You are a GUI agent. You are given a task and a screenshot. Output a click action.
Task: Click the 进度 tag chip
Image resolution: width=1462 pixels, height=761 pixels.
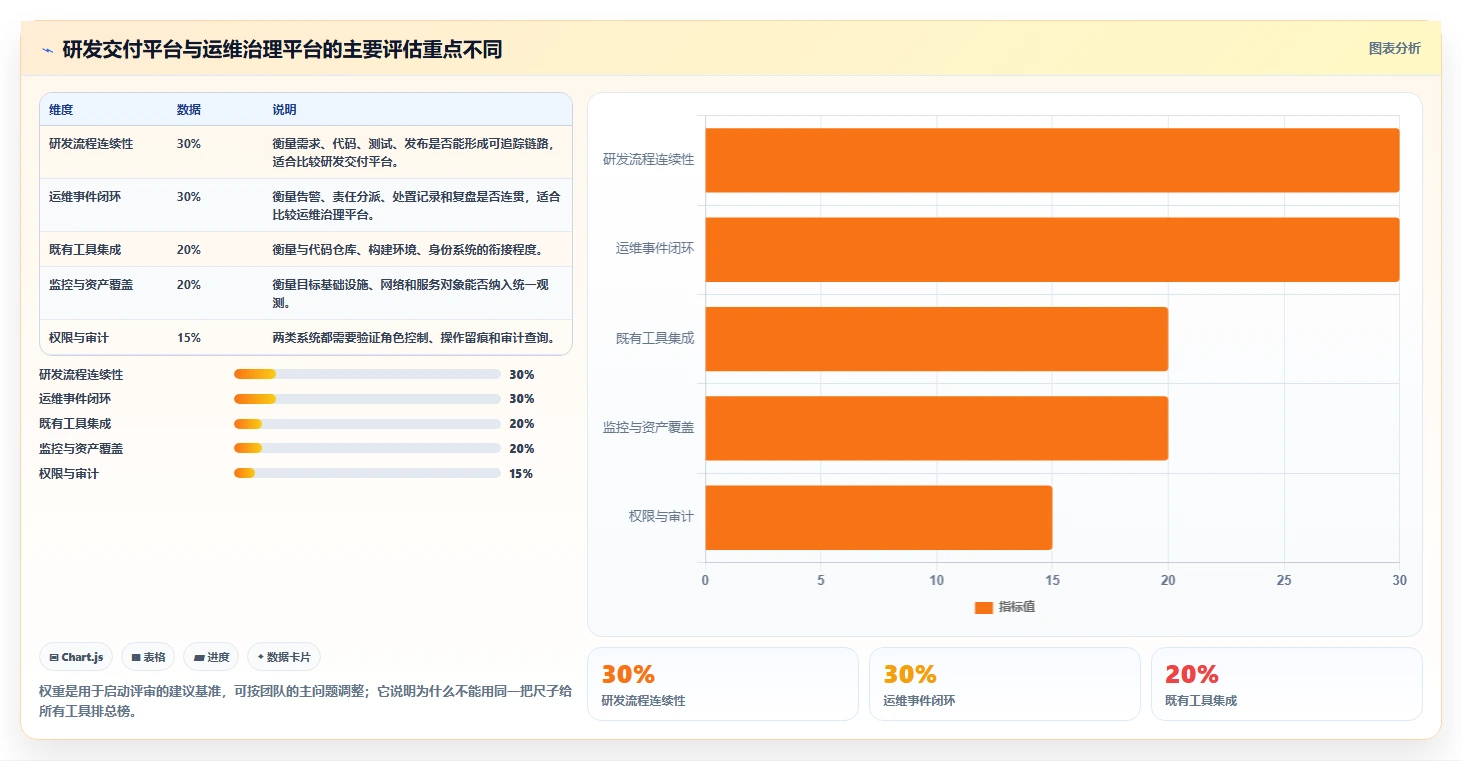tap(211, 657)
